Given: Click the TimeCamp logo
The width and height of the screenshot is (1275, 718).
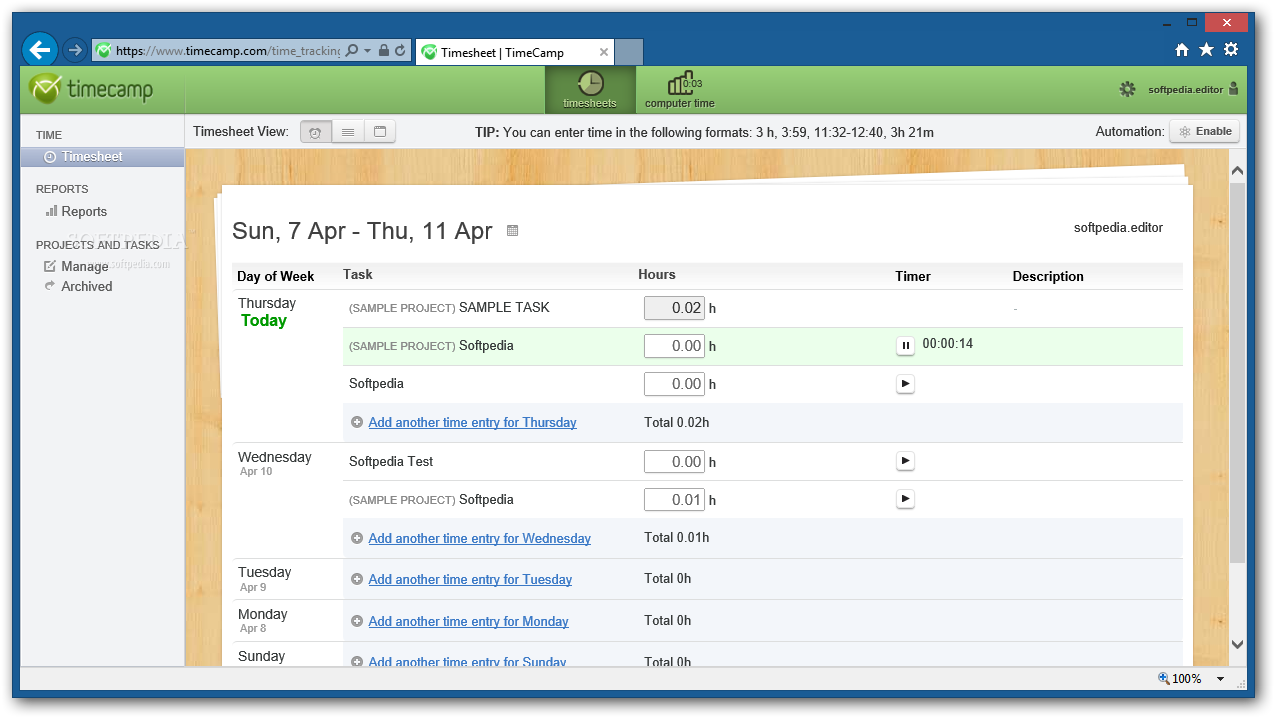Looking at the screenshot, I should [x=92, y=89].
